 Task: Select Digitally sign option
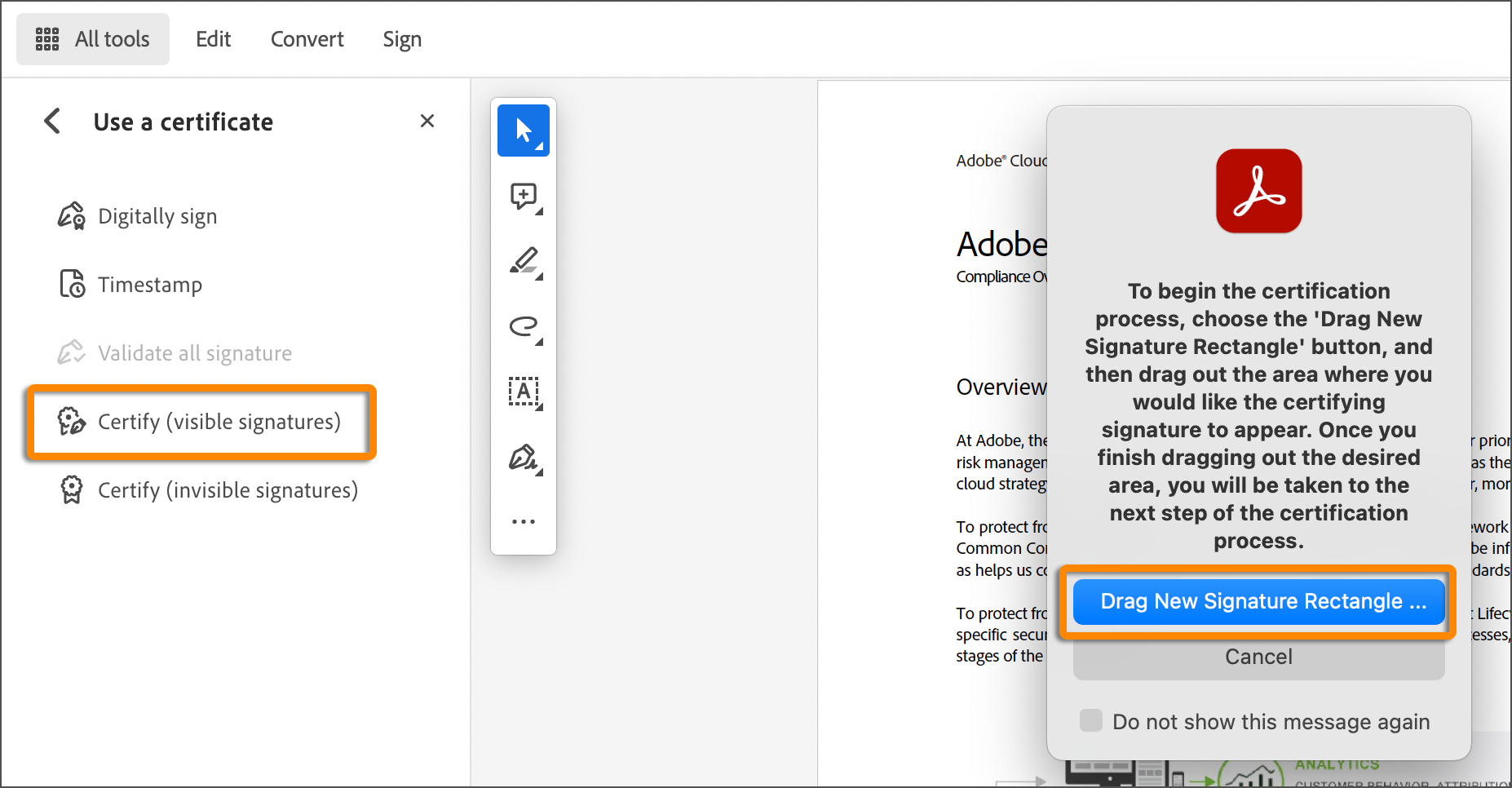click(157, 215)
